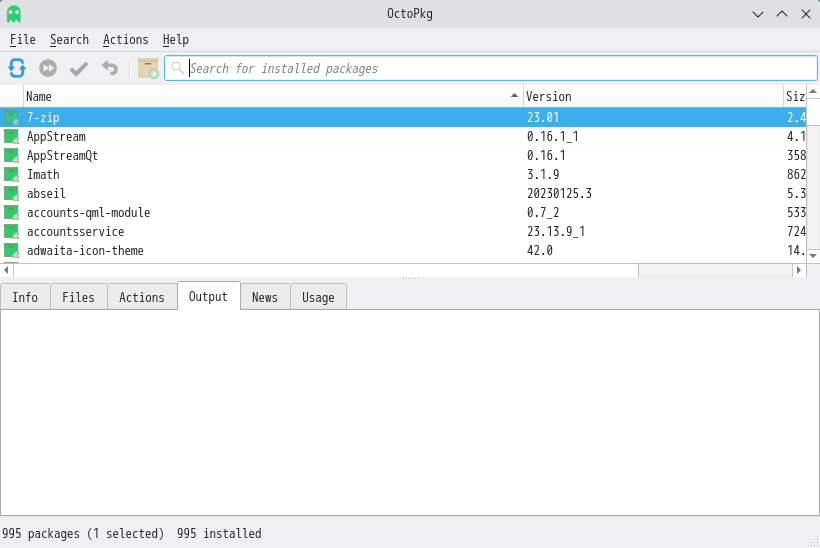Open the Usage tab
The image size is (820, 548).
(318, 297)
